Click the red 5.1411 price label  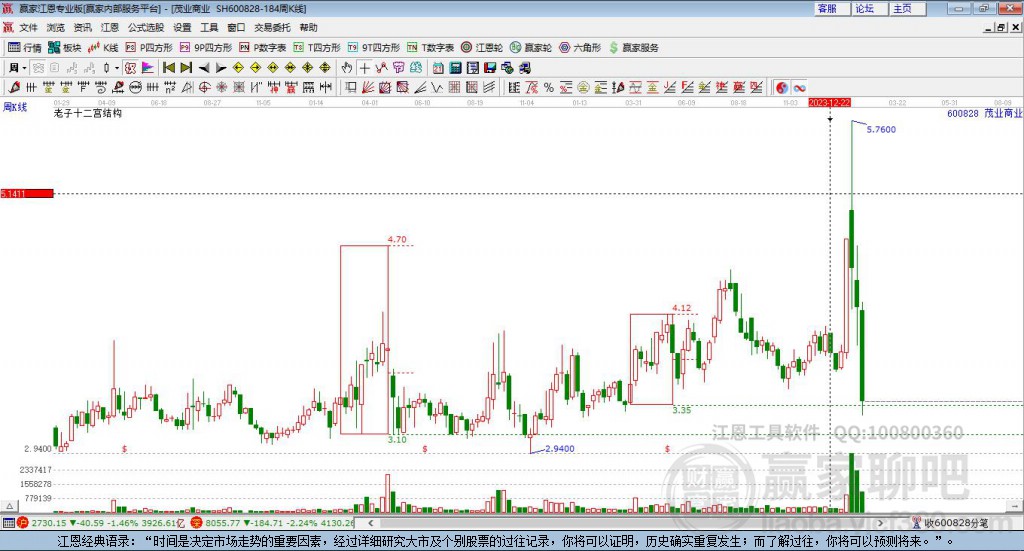tap(27, 194)
